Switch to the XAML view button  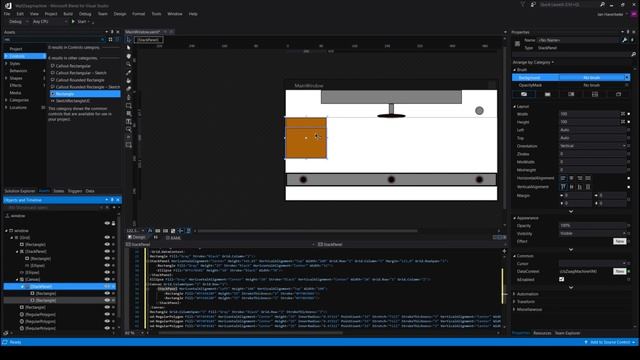[173, 238]
